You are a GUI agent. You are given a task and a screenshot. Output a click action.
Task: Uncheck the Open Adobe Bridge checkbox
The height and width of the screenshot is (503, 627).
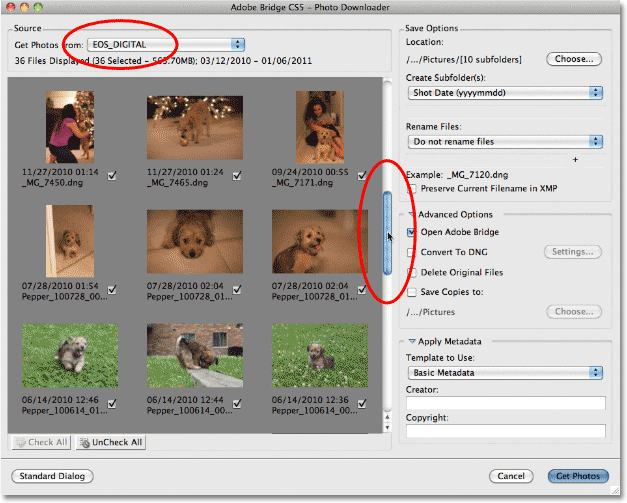[x=411, y=232]
